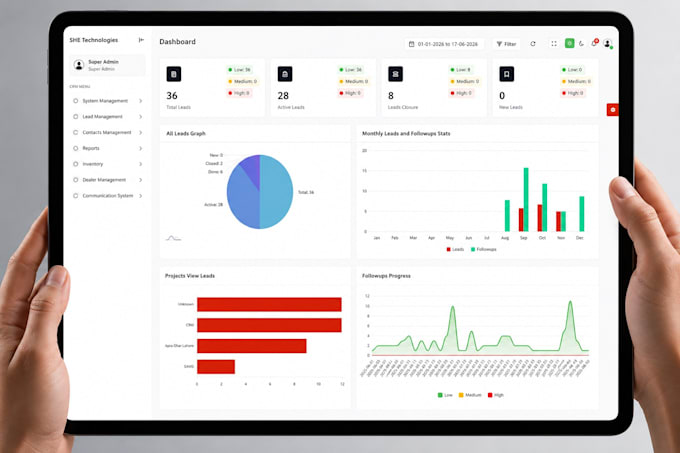Click the Active Leads card icon
This screenshot has width=680, height=453.
tap(285, 74)
